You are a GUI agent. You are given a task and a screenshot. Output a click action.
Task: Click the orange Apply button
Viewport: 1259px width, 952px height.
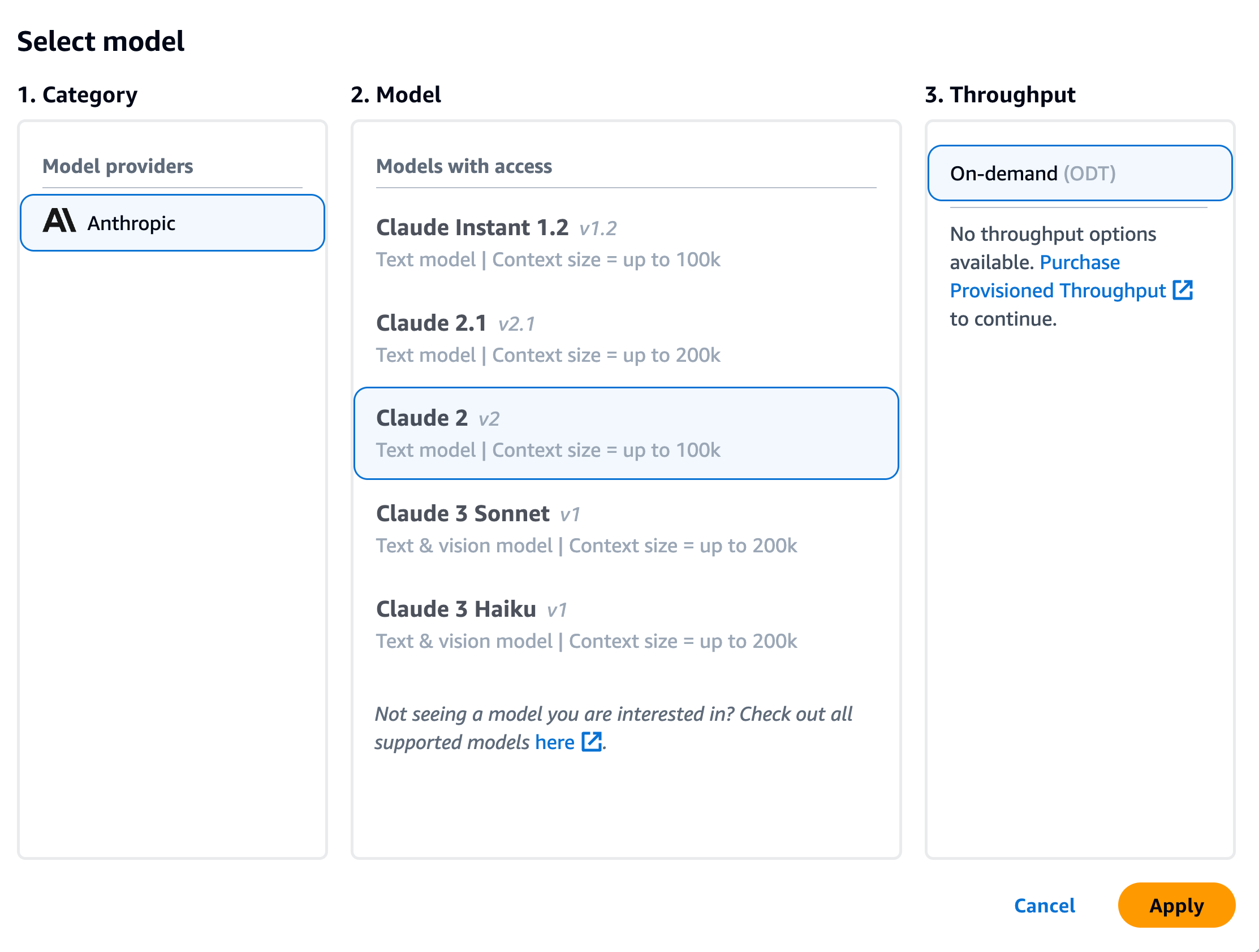pyautogui.click(x=1176, y=905)
